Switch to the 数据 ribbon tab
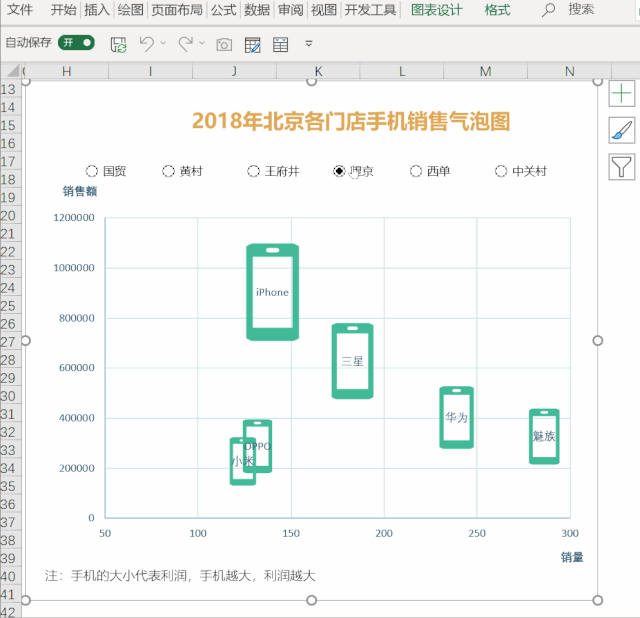The width and height of the screenshot is (640, 618). 257,9
